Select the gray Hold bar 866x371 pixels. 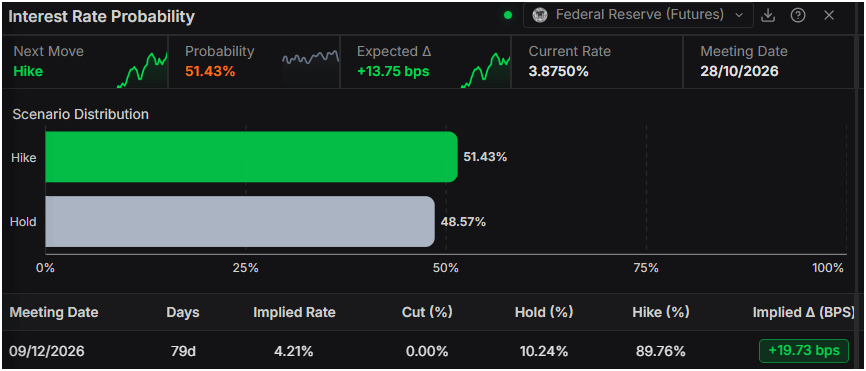[x=240, y=221]
